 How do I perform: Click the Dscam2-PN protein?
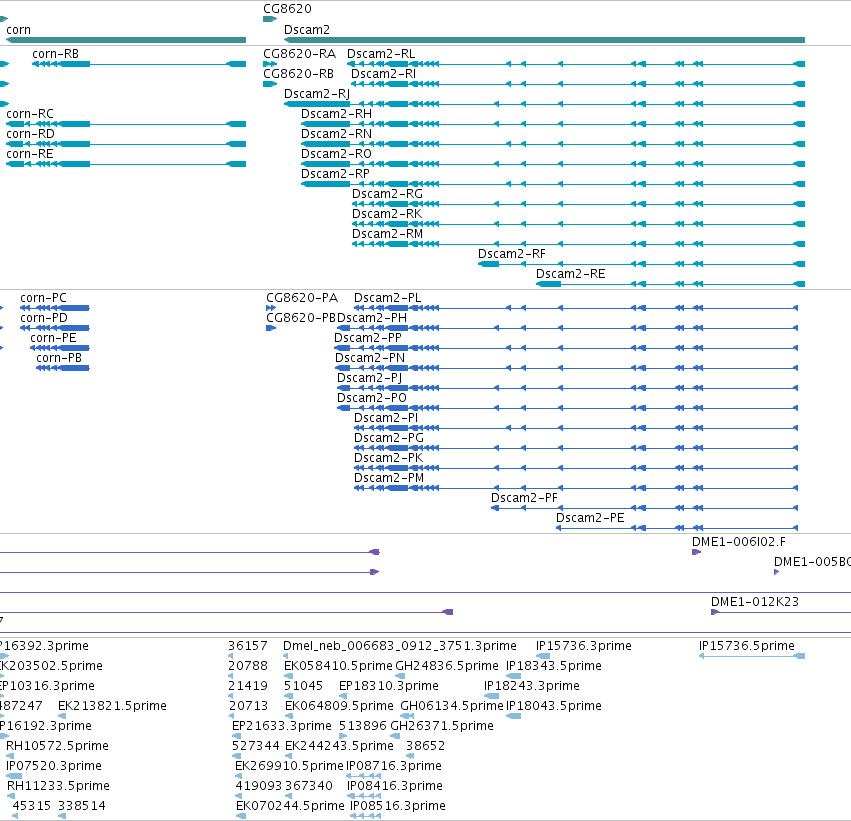point(567,368)
